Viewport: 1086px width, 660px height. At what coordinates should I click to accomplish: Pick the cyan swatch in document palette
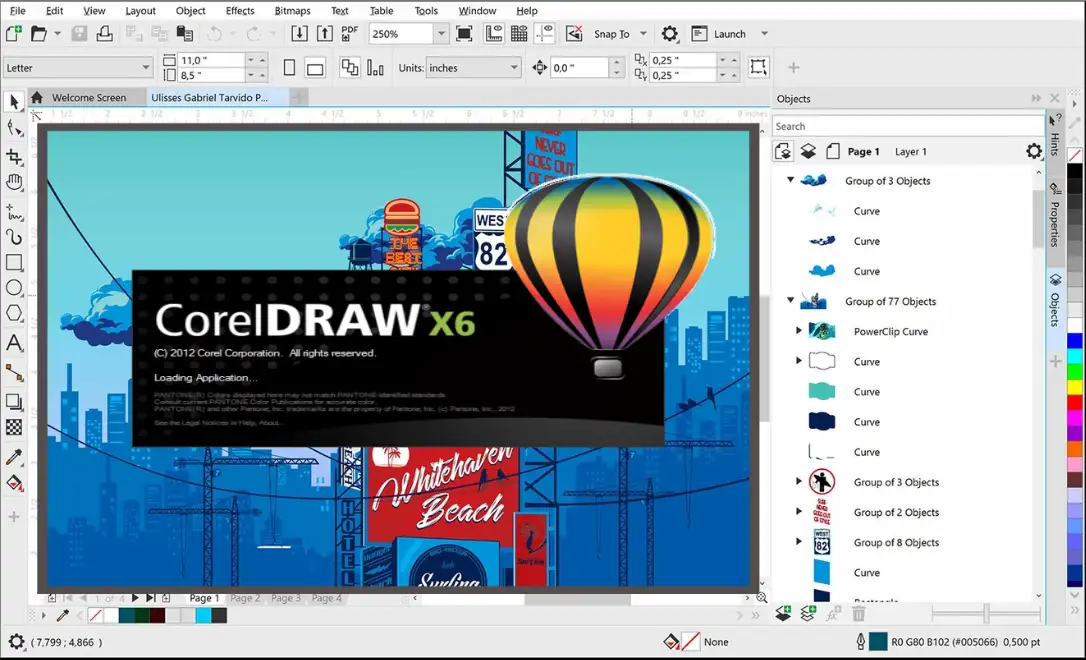pos(203,615)
